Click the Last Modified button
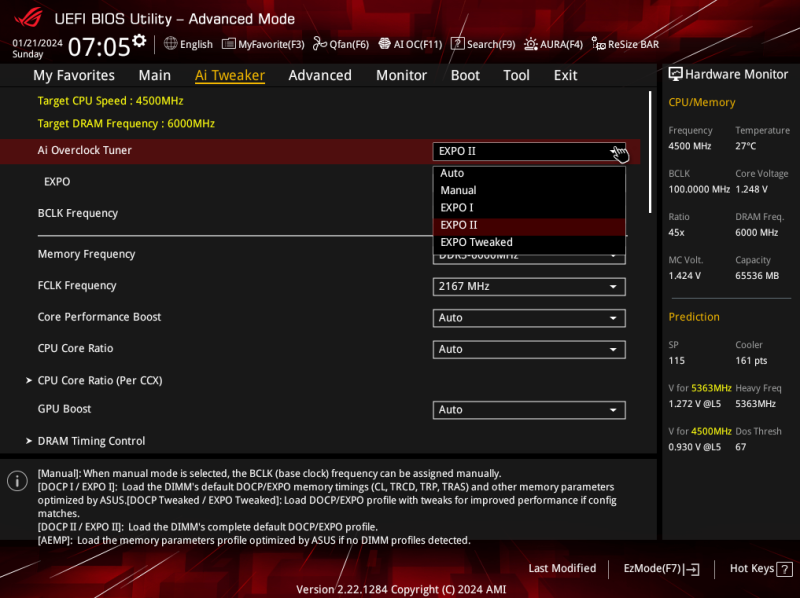 click(562, 568)
